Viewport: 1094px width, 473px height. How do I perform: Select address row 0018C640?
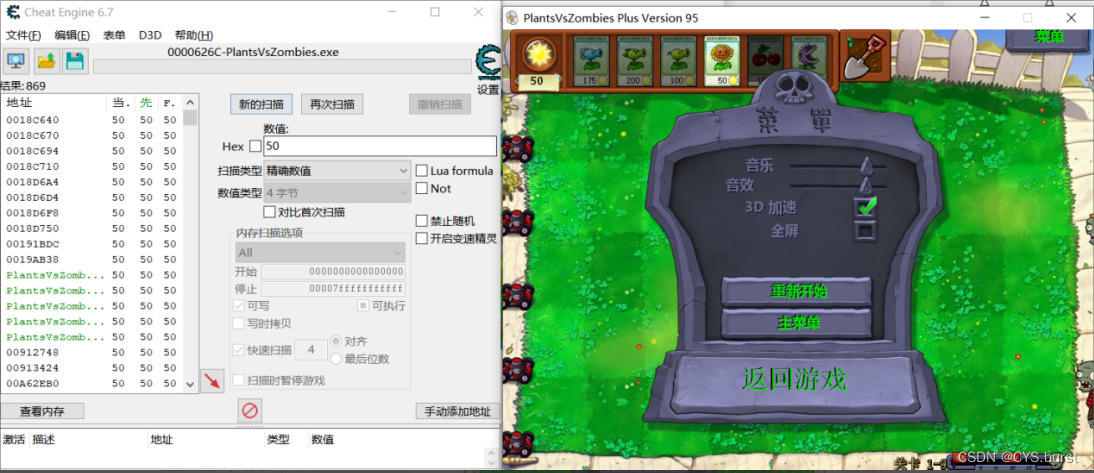click(x=92, y=120)
